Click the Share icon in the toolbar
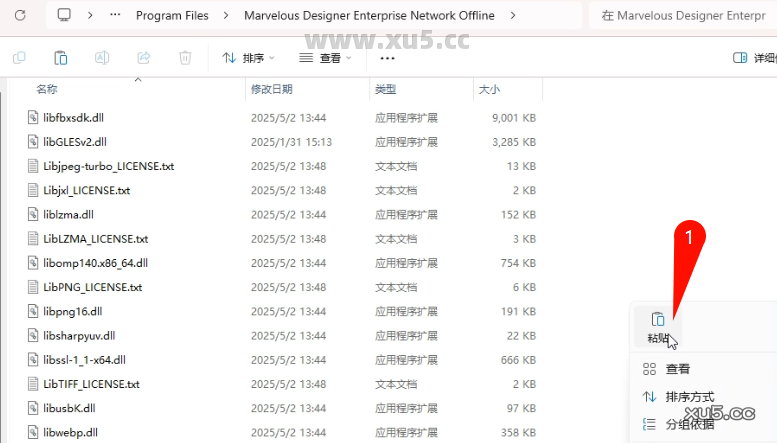The width and height of the screenshot is (777, 443). coord(143,58)
